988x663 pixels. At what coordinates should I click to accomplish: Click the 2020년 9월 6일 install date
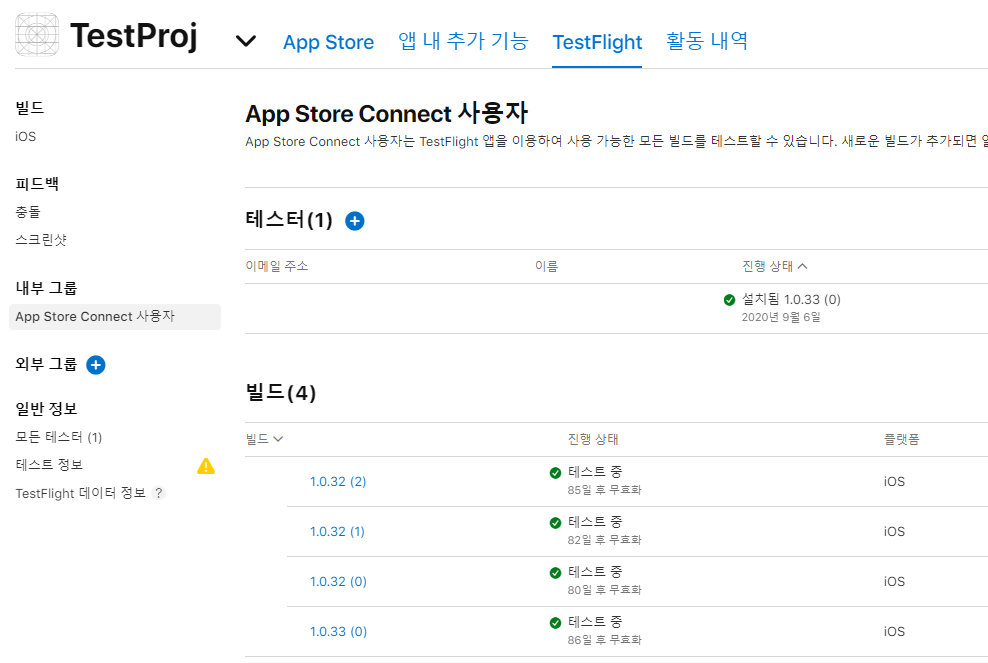pyautogui.click(x=781, y=317)
